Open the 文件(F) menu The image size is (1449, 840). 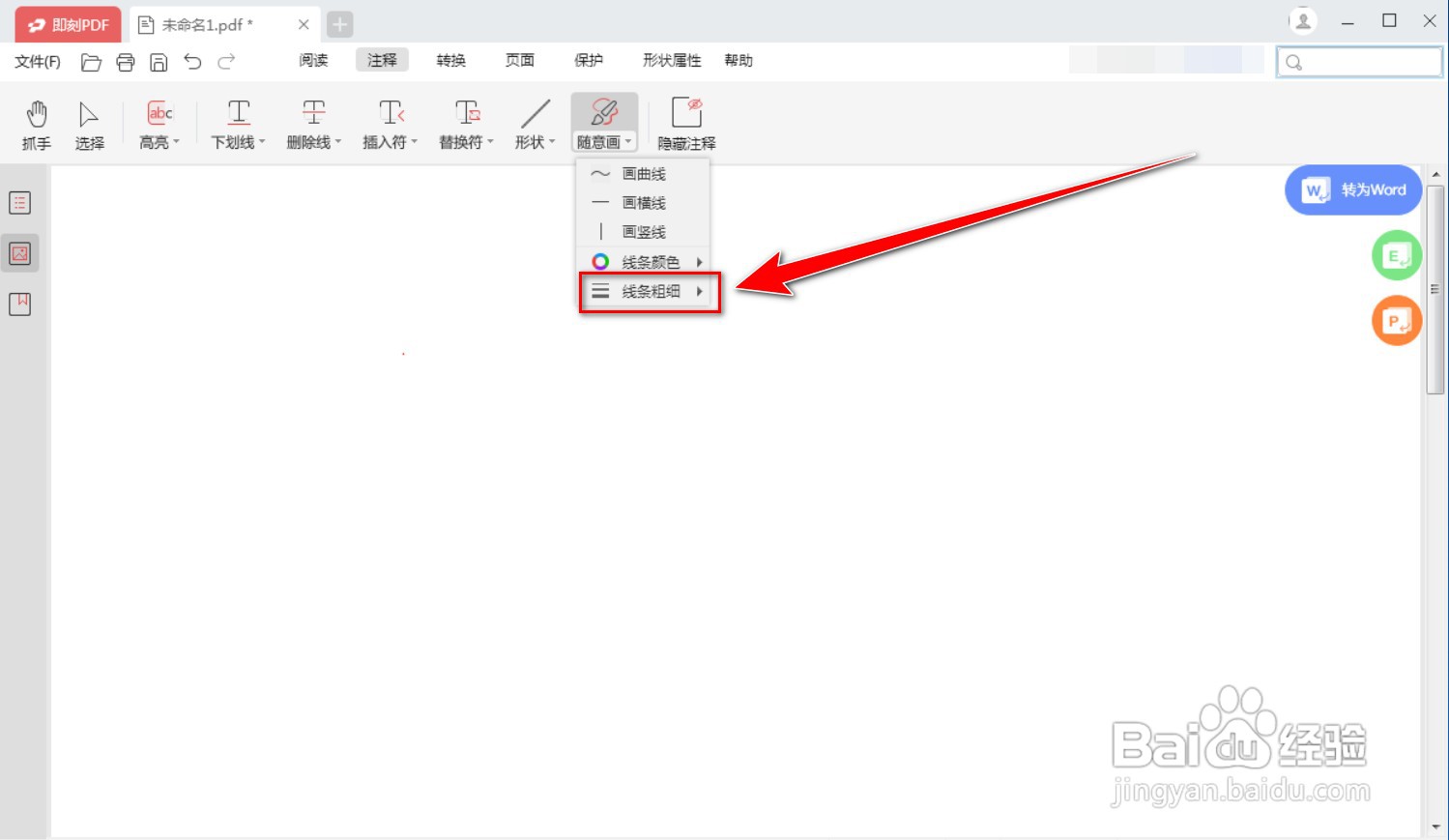38,62
